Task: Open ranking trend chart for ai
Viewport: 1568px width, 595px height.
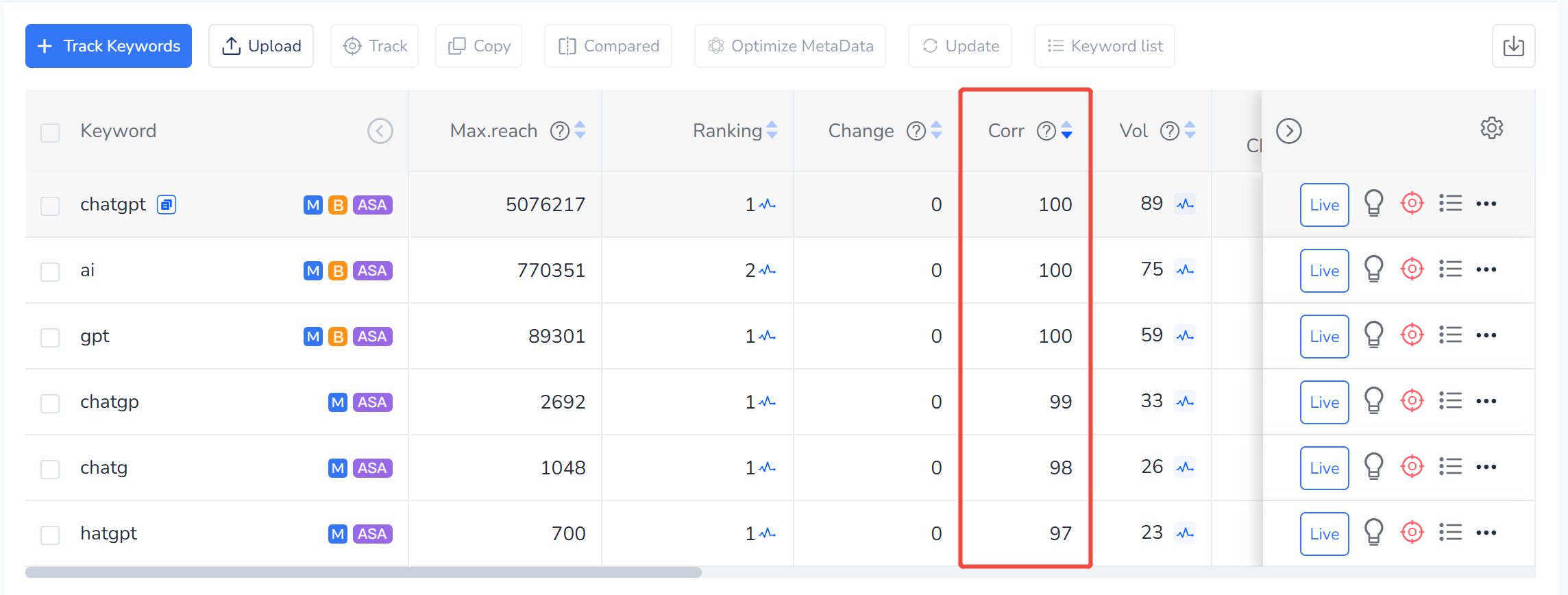Action: click(x=768, y=270)
